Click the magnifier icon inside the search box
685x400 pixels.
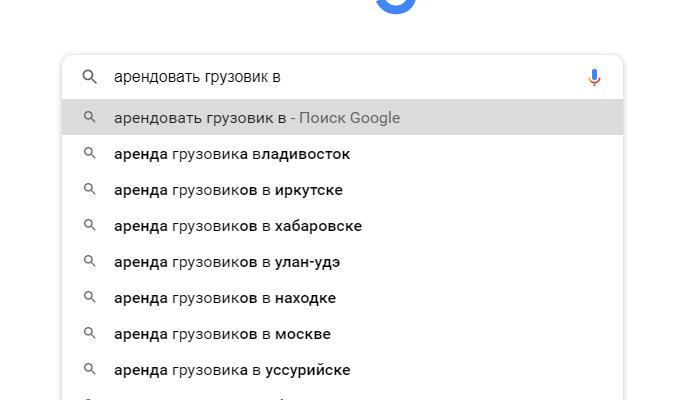pyautogui.click(x=90, y=77)
